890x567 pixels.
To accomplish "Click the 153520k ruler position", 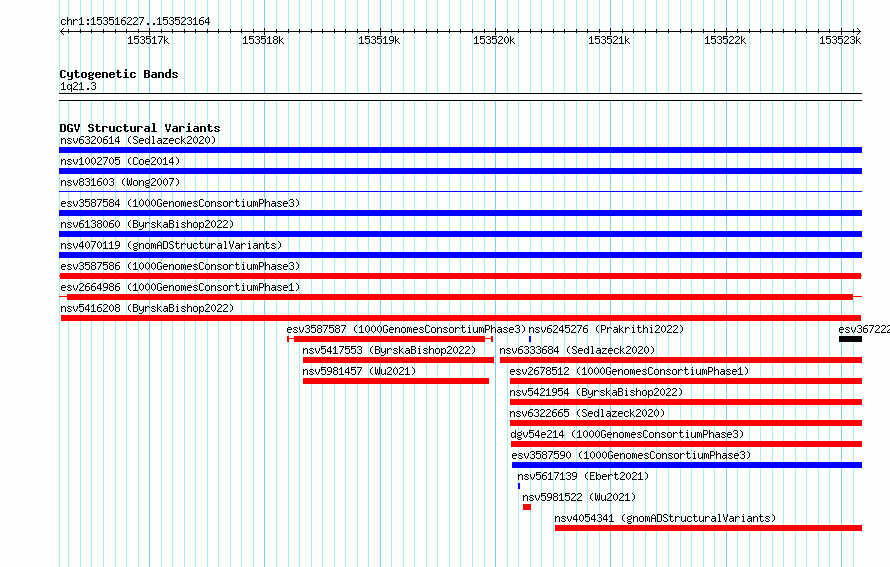I will coord(494,40).
